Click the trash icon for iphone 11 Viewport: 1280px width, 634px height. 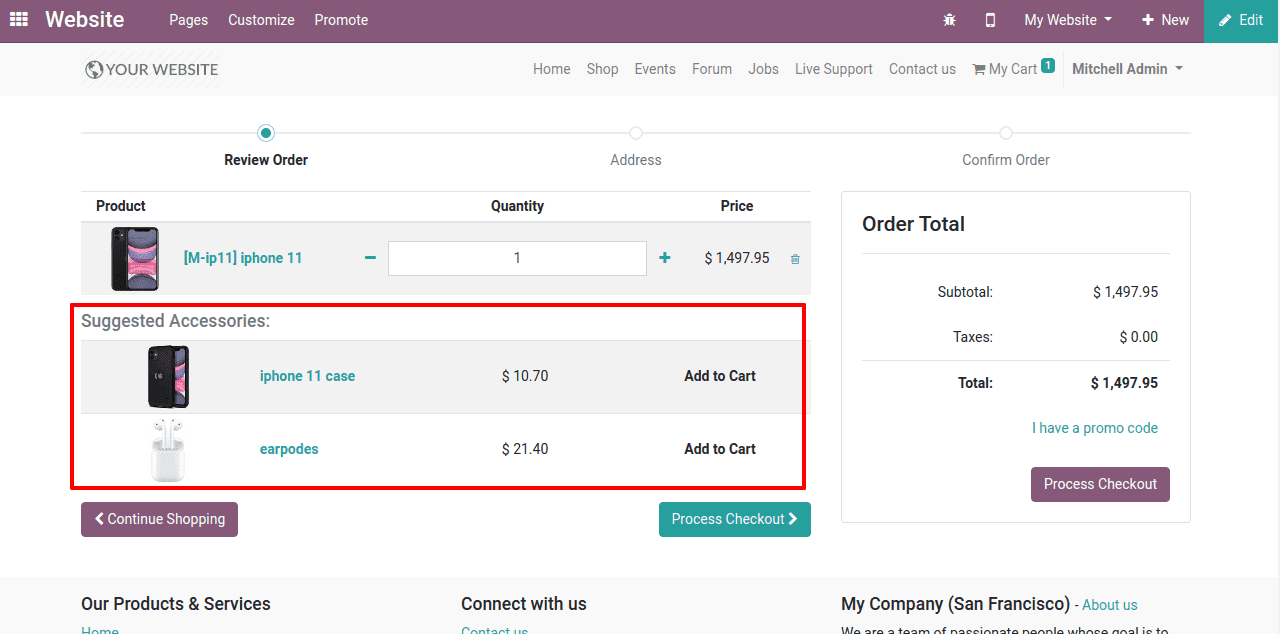(795, 259)
